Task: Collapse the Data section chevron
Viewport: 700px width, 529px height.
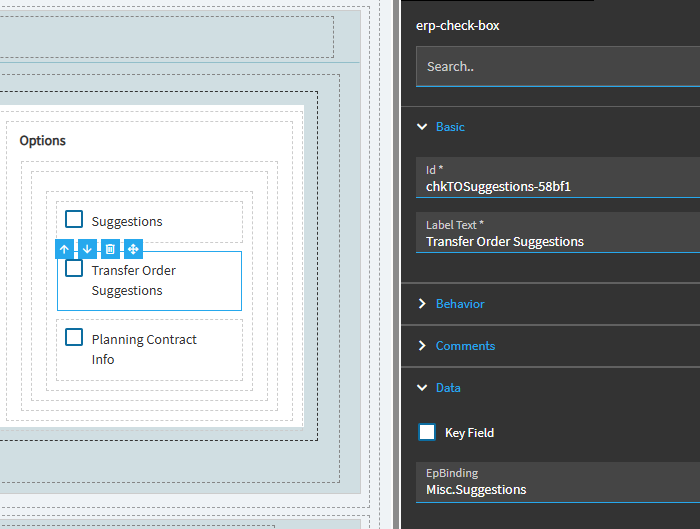Action: (422, 387)
